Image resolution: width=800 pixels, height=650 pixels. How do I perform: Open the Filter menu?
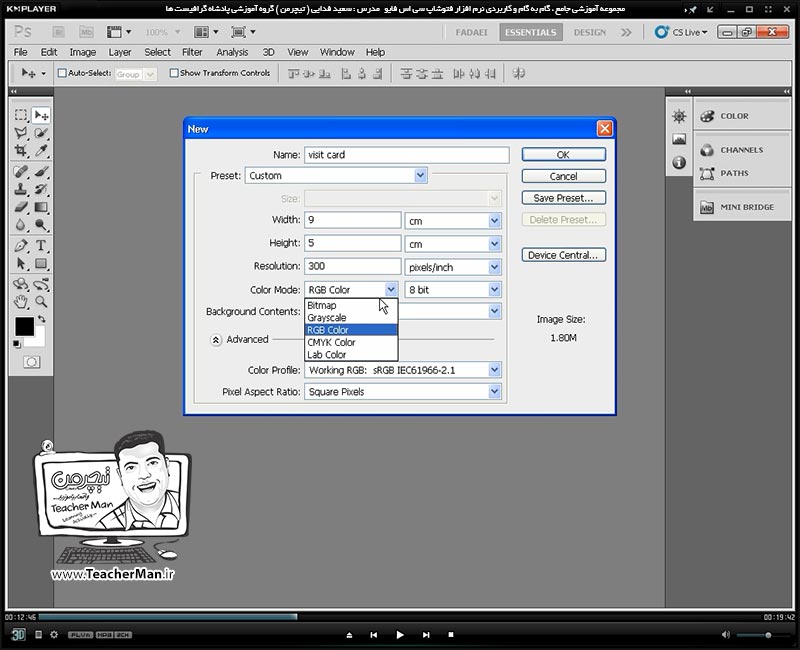click(192, 52)
